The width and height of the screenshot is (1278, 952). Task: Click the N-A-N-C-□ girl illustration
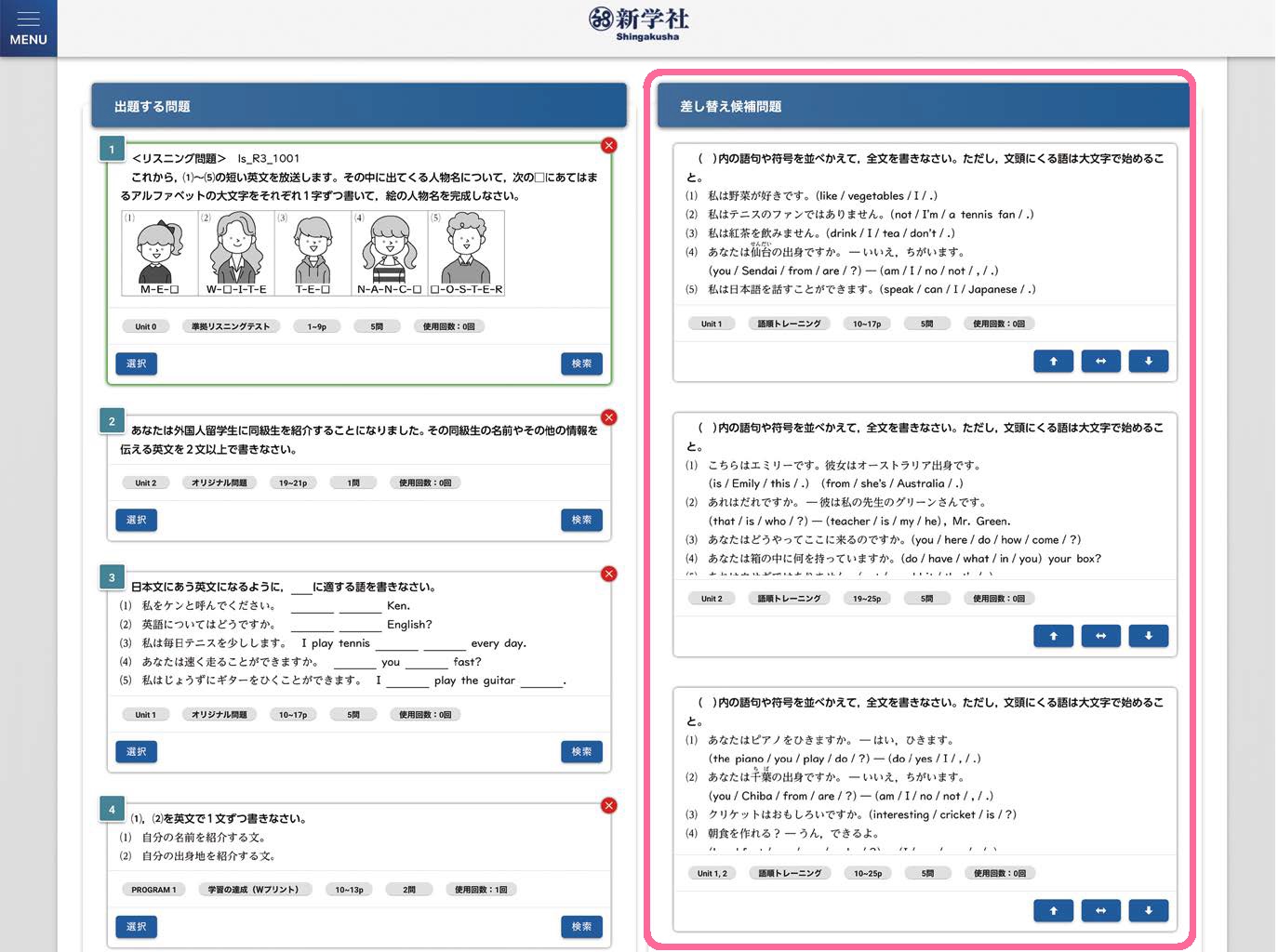[x=389, y=253]
